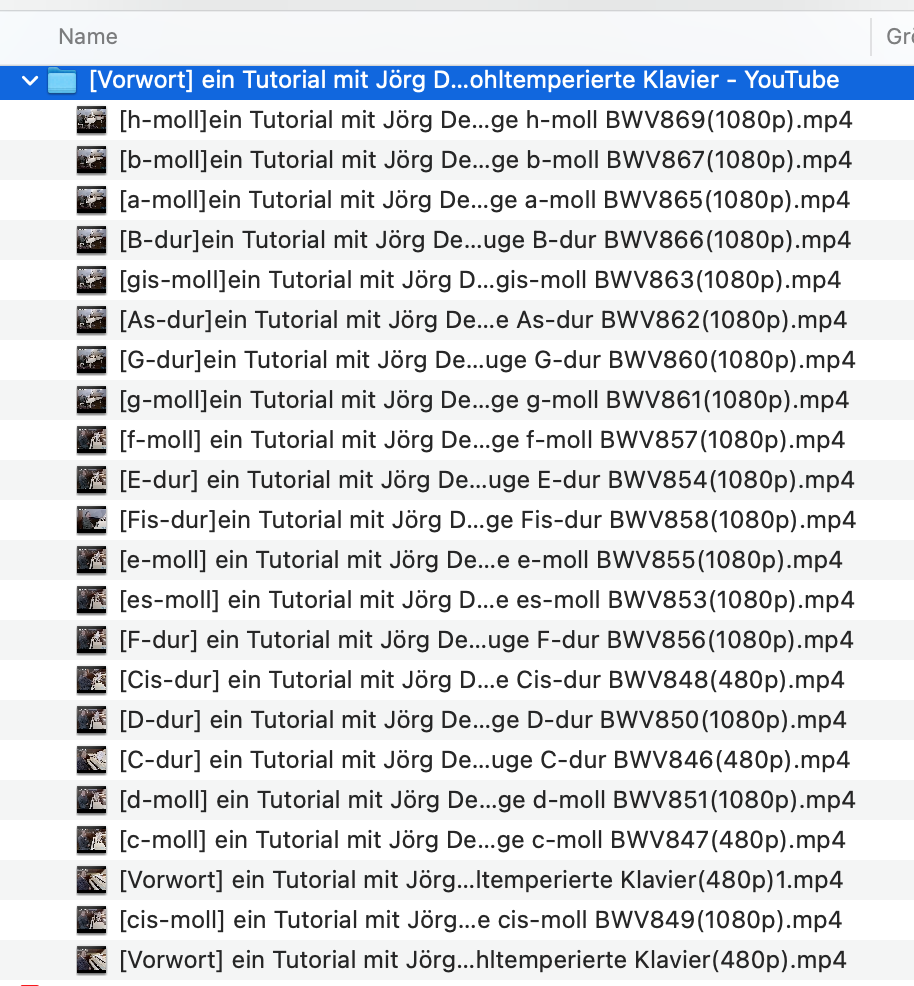Select file name d-moll BWV851(1080p).mp4
The image size is (914, 986).
(488, 800)
